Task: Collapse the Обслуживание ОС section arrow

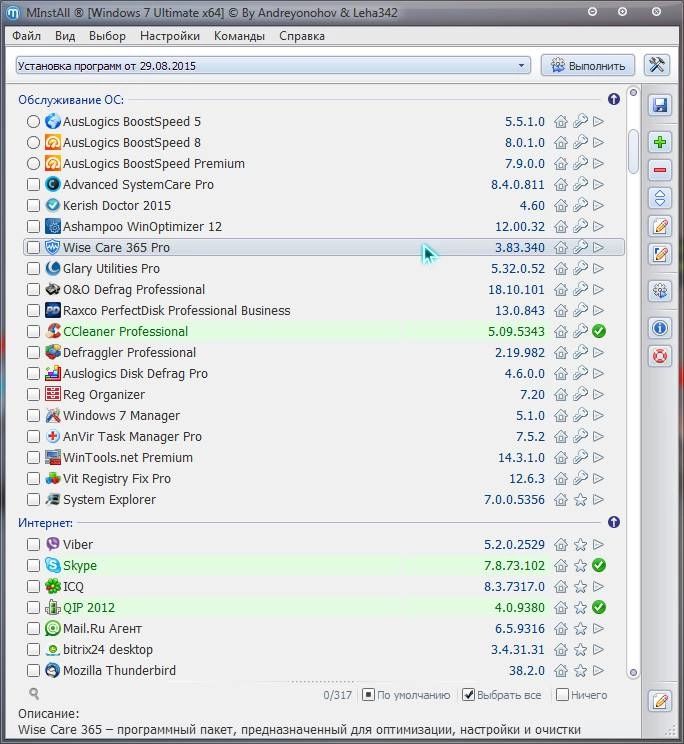Action: tap(614, 99)
